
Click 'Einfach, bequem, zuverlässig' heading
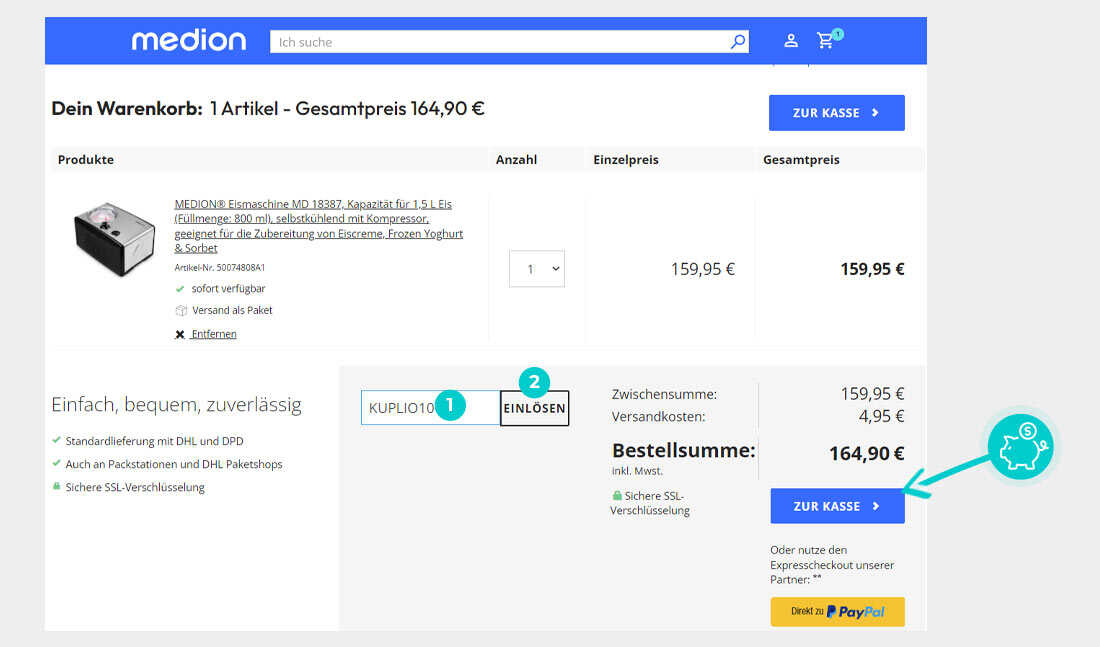click(176, 405)
